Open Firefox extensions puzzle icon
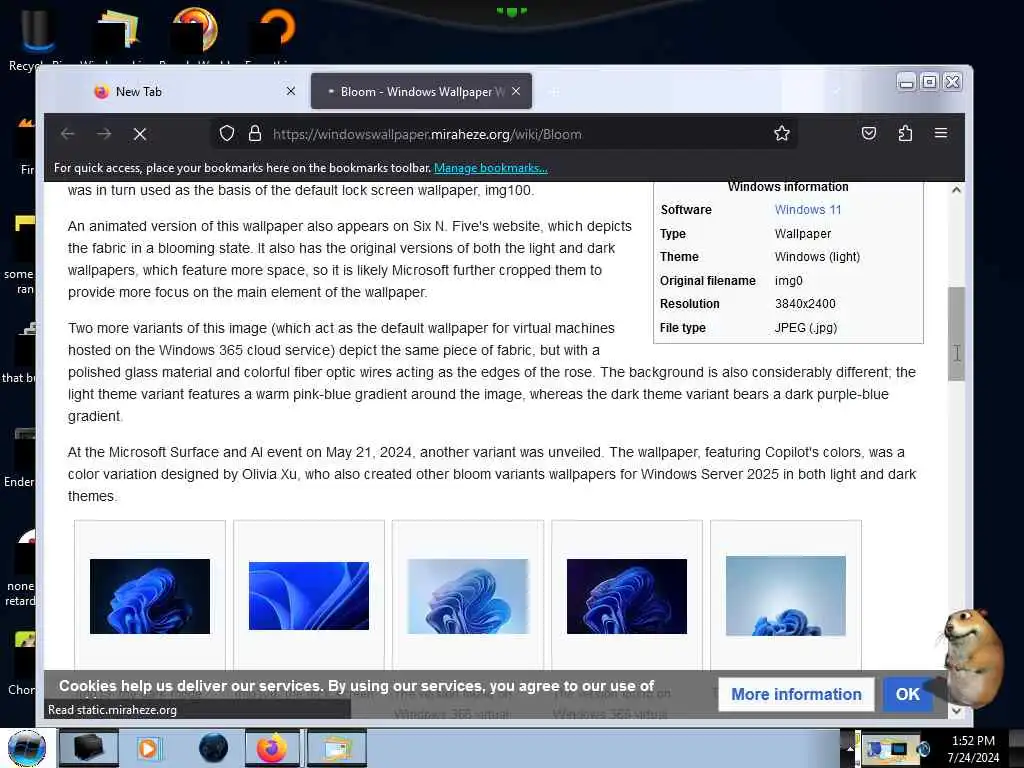Viewport: 1024px width, 768px height. tap(905, 134)
